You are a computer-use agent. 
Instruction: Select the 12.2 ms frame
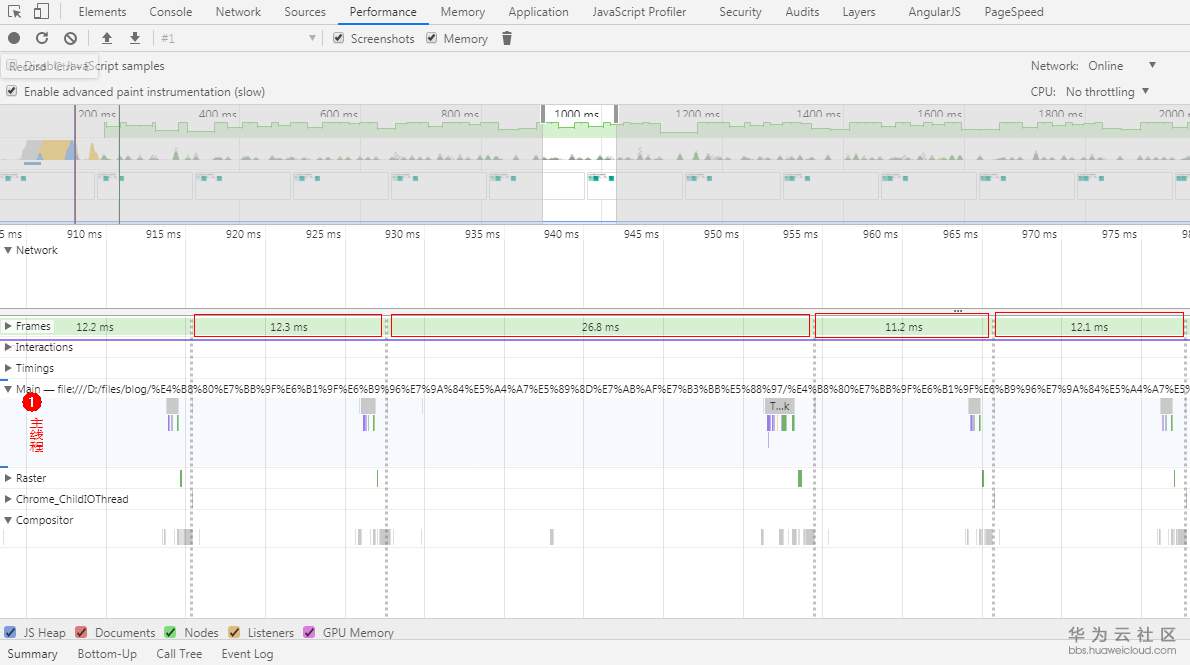[95, 326]
